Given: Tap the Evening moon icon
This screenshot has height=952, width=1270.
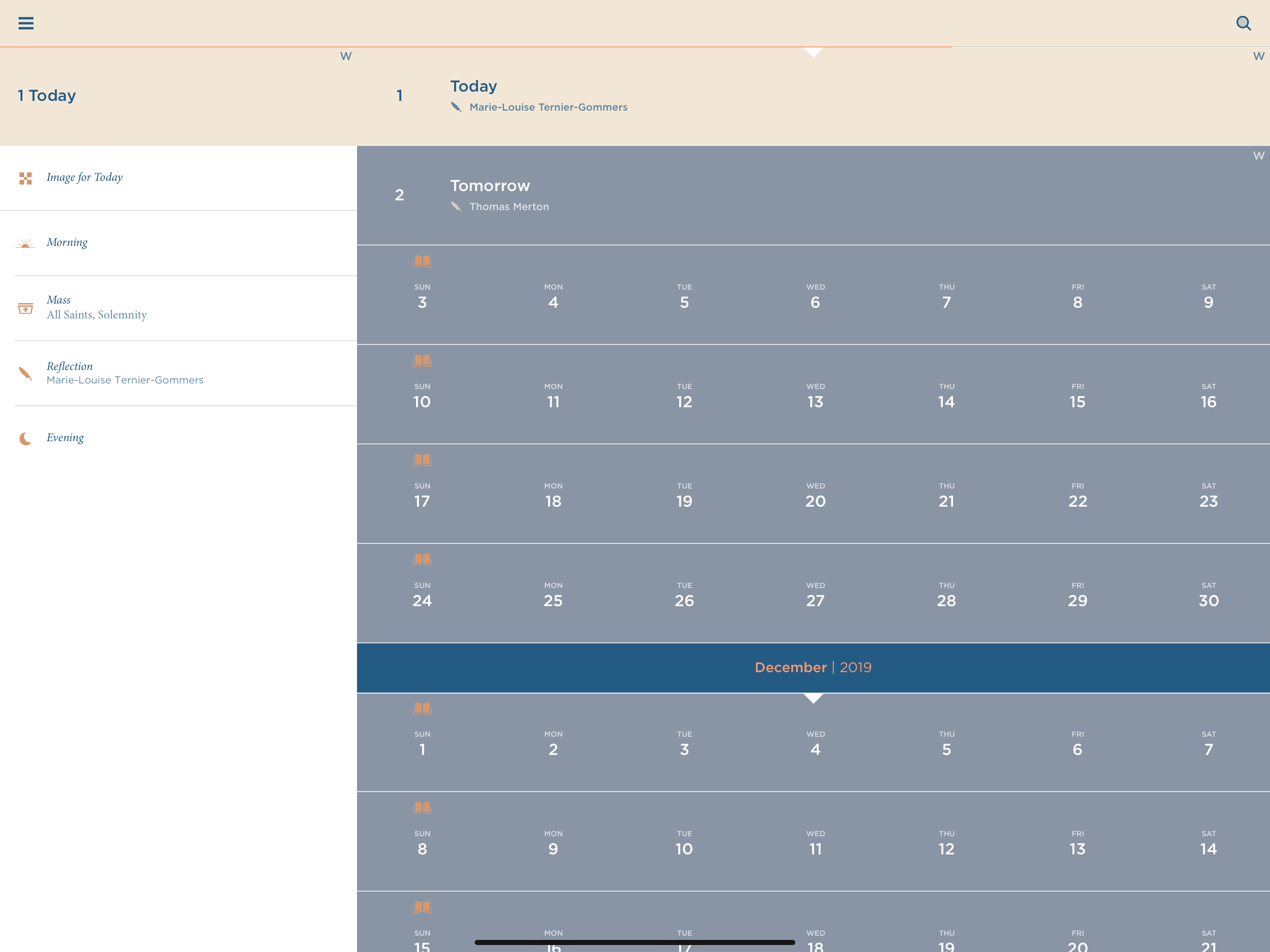Looking at the screenshot, I should 25,439.
